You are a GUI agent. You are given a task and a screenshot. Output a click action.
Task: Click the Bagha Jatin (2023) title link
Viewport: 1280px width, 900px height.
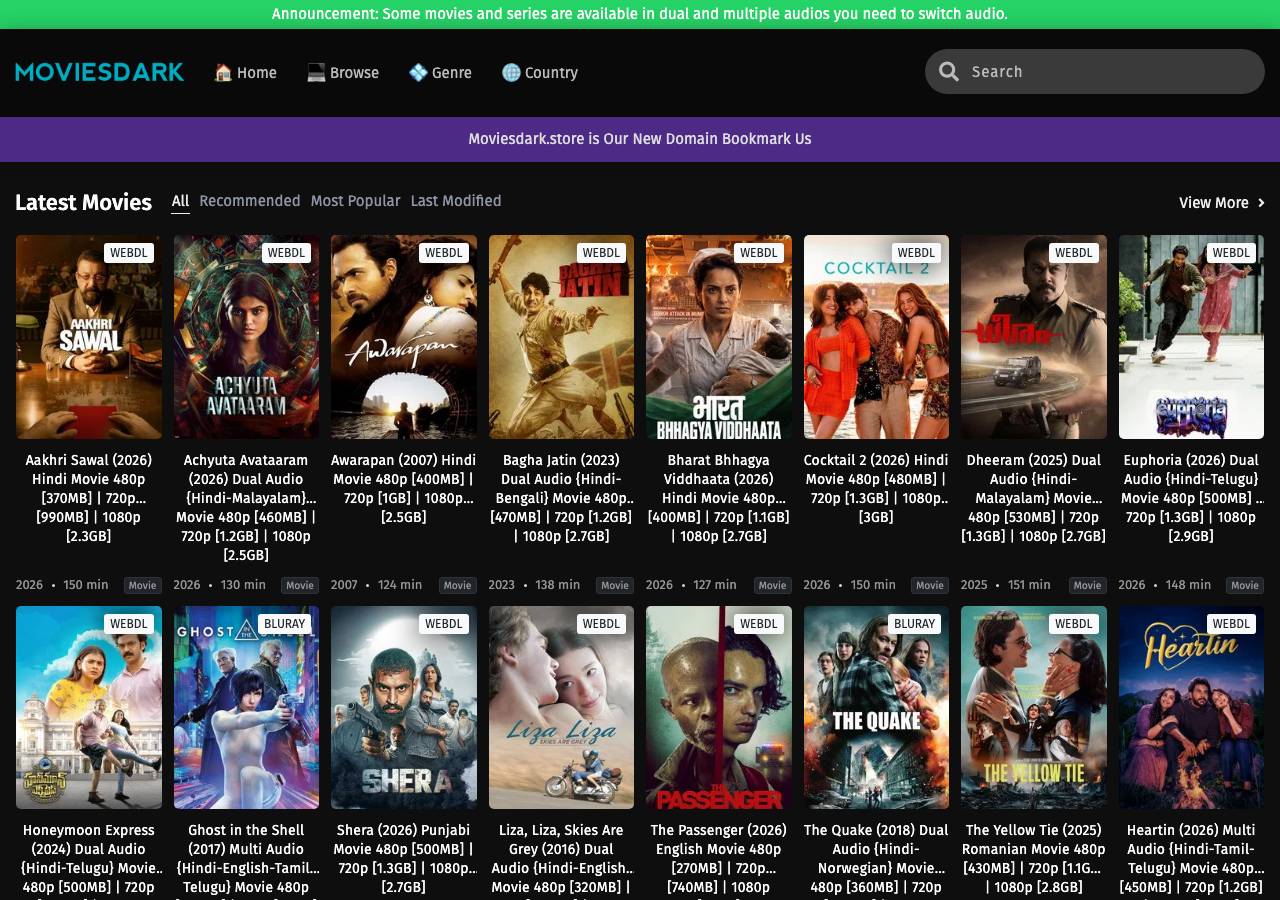point(561,498)
